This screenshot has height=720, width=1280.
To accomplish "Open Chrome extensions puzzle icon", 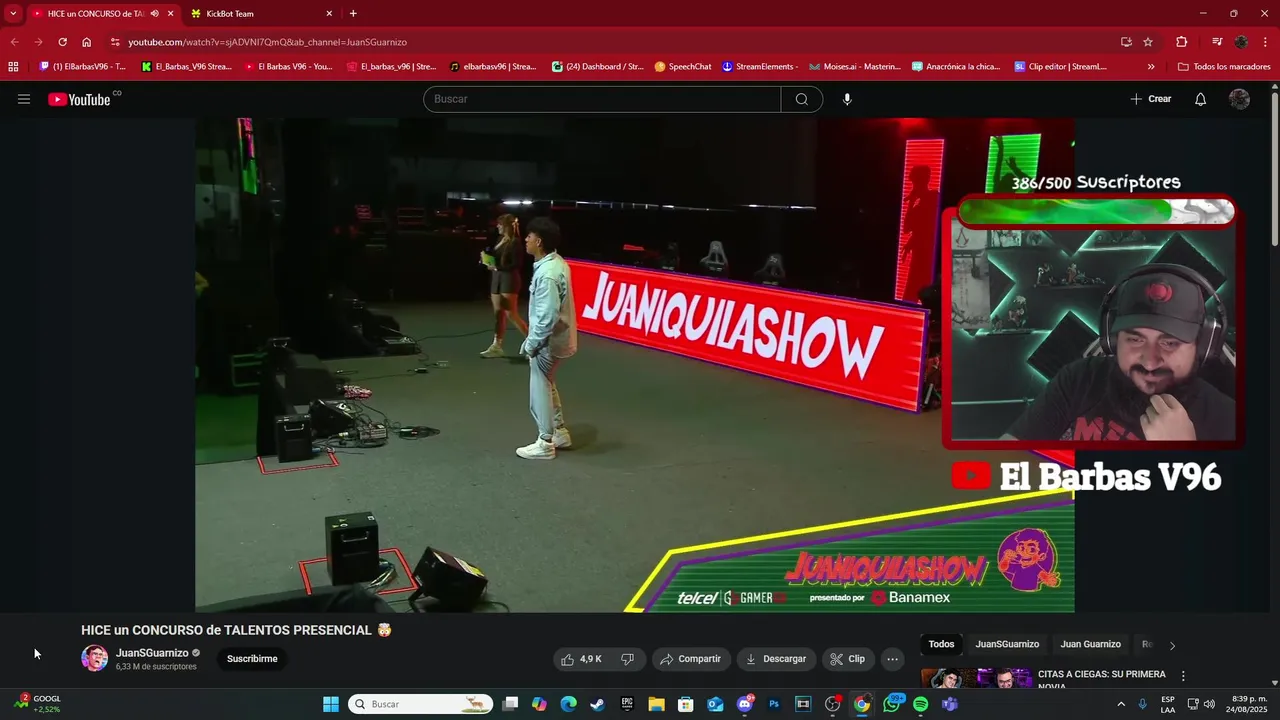I will pos(1181,42).
